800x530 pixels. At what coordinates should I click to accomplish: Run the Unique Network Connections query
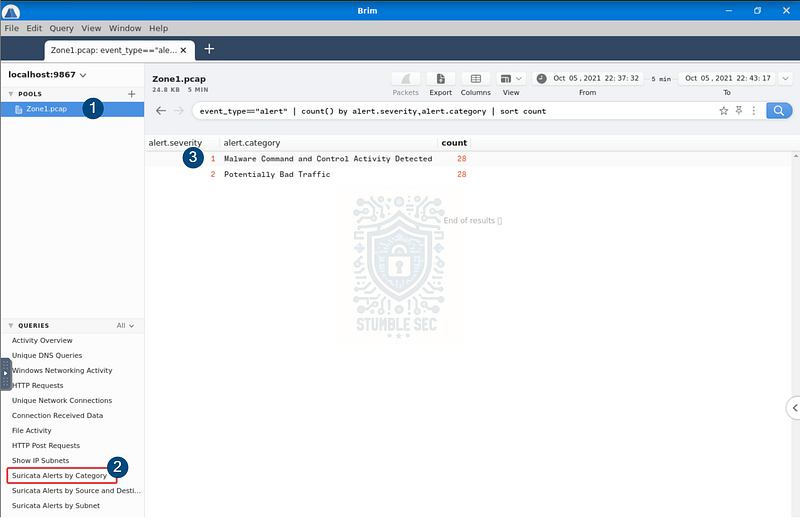coord(62,400)
